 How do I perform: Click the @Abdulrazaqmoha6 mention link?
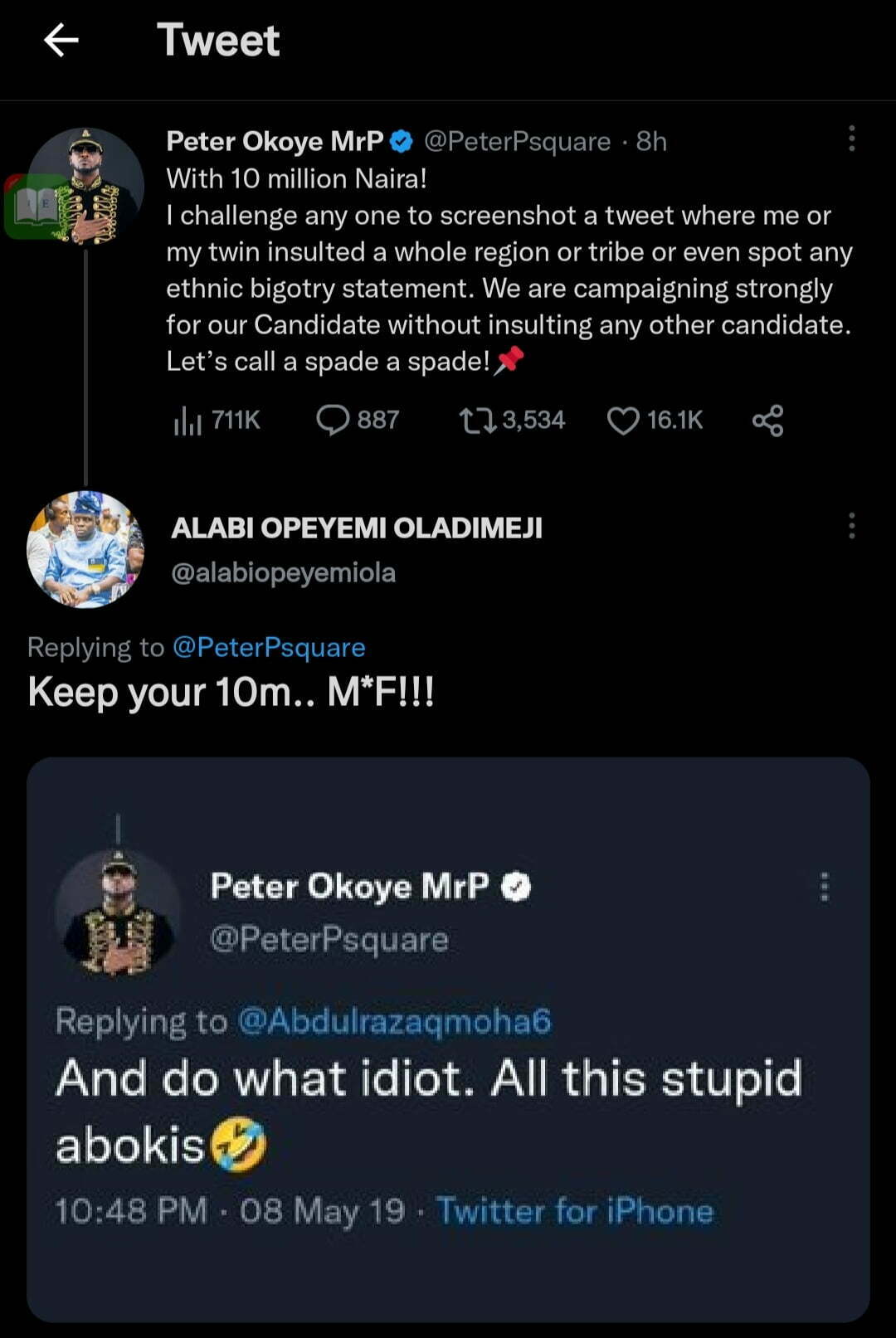(394, 1021)
